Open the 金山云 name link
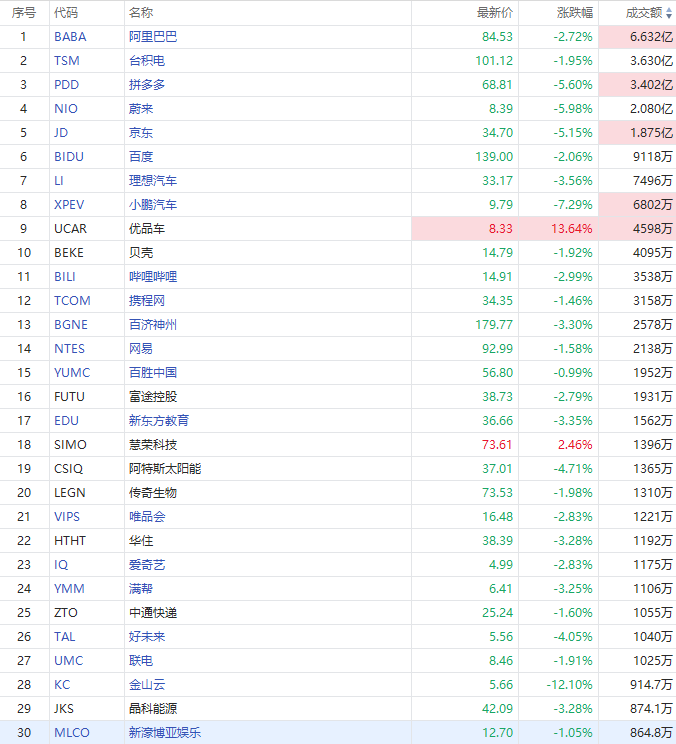The image size is (676, 744). [x=147, y=685]
